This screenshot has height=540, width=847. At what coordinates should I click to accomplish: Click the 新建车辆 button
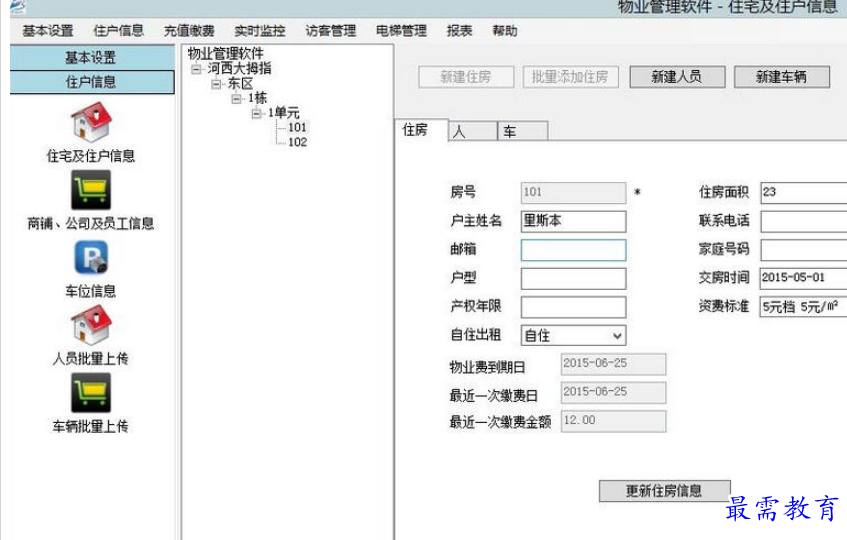(782, 77)
